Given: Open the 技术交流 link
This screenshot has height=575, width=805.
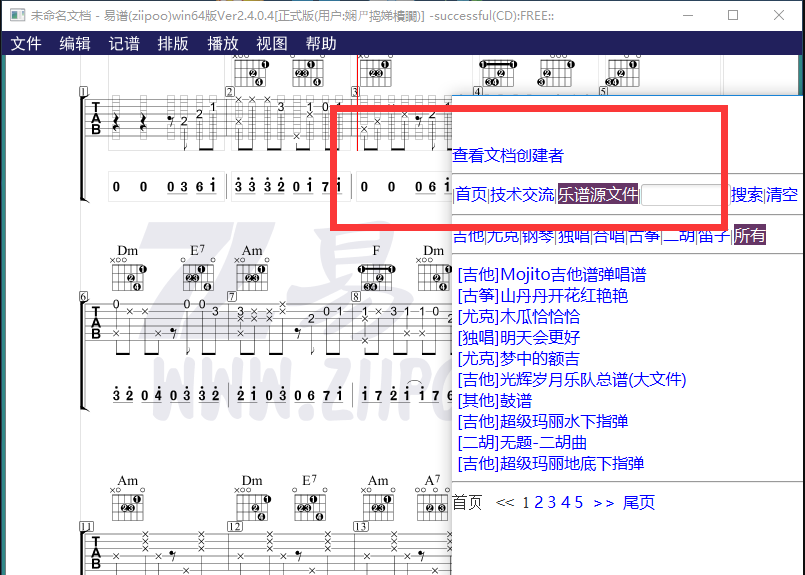Looking at the screenshot, I should [x=522, y=194].
